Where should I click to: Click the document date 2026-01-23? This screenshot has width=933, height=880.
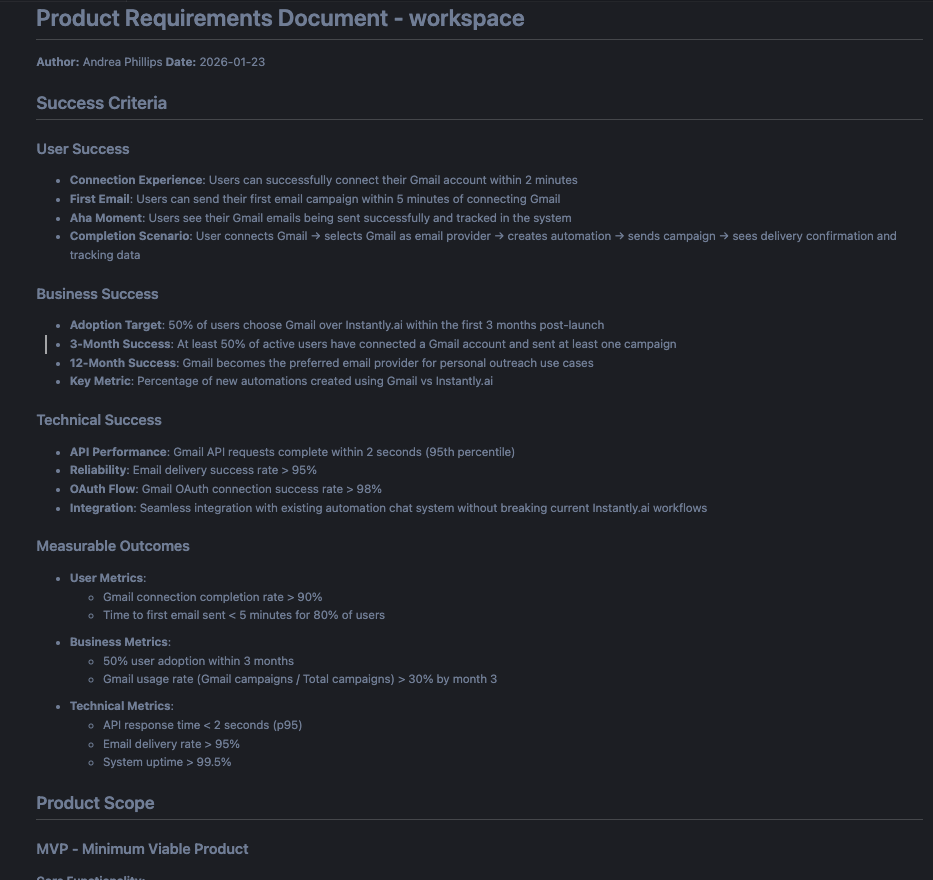click(232, 62)
